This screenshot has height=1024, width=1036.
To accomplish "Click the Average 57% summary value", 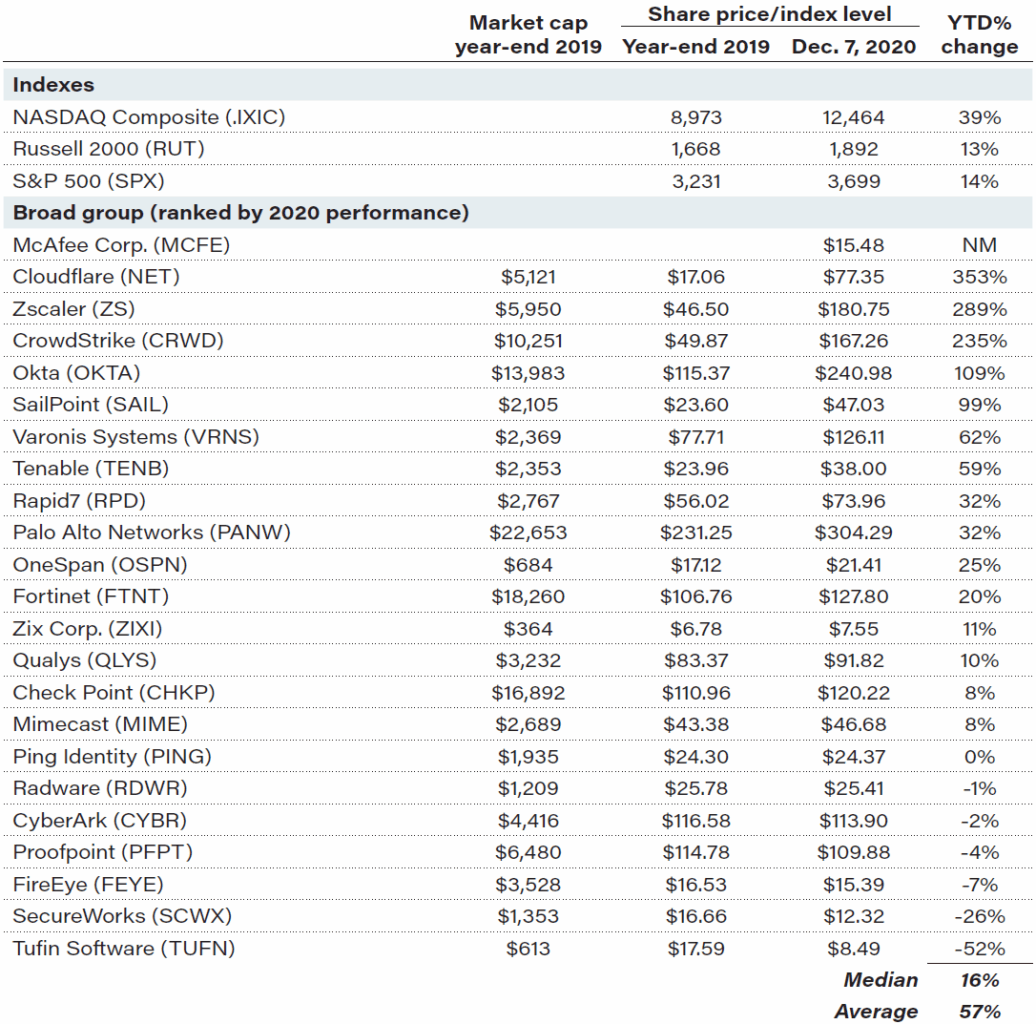I will (980, 1011).
